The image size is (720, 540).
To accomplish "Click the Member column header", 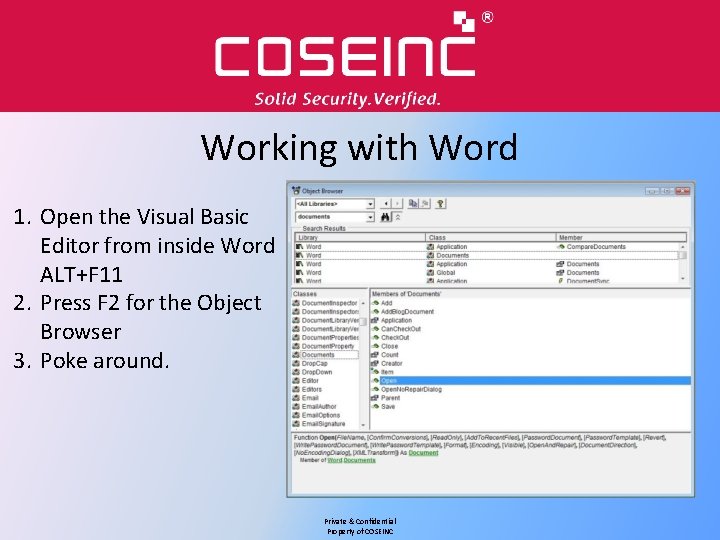I will [x=621, y=237].
